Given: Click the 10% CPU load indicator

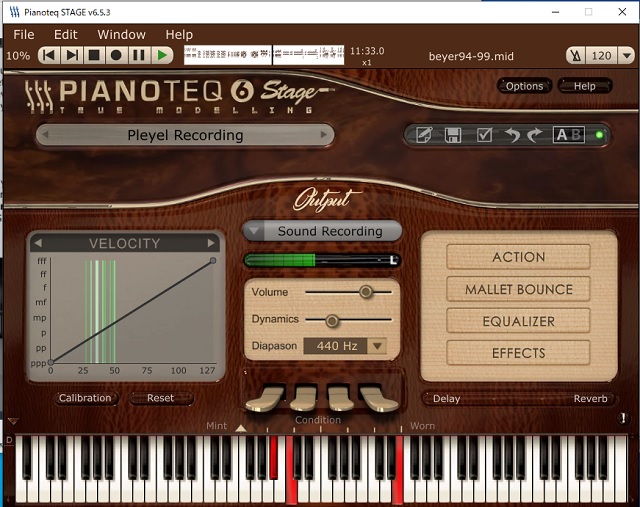Looking at the screenshot, I should point(18,56).
